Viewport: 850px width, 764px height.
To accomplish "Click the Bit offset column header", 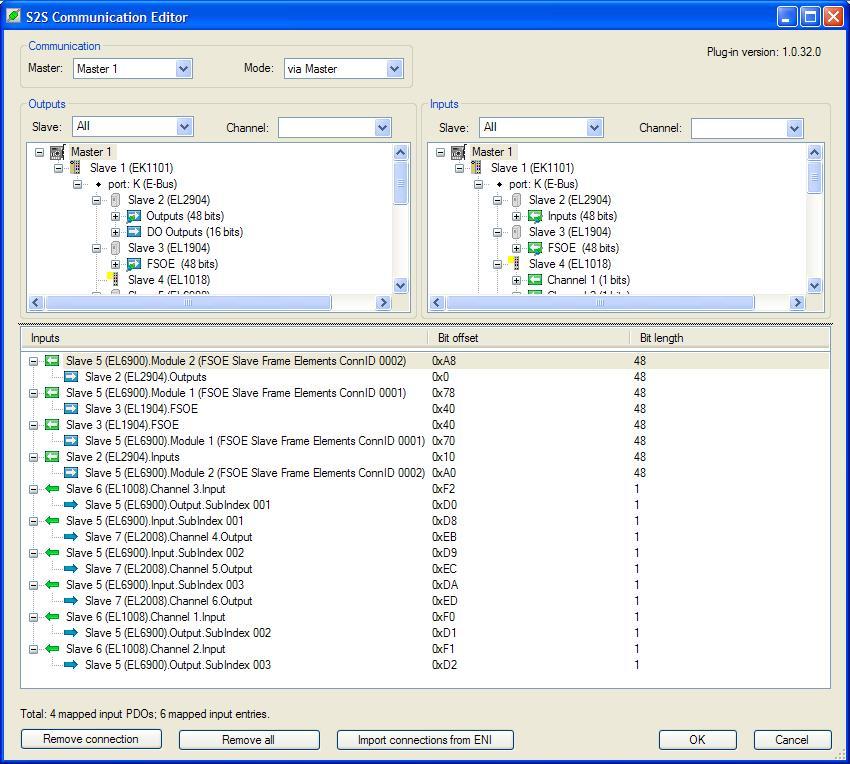I will click(x=529, y=338).
